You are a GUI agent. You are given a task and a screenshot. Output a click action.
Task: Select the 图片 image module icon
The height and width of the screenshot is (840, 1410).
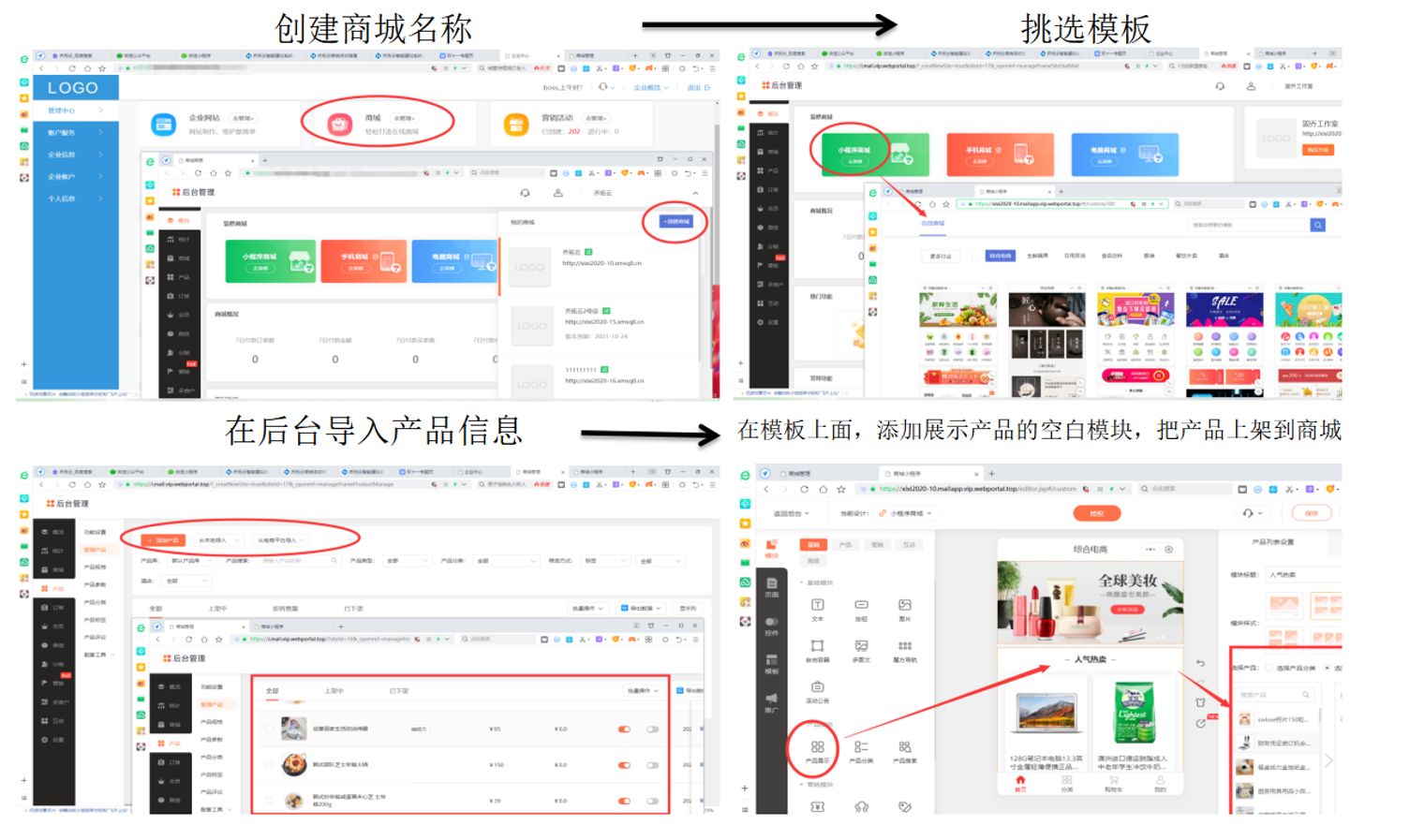(906, 605)
